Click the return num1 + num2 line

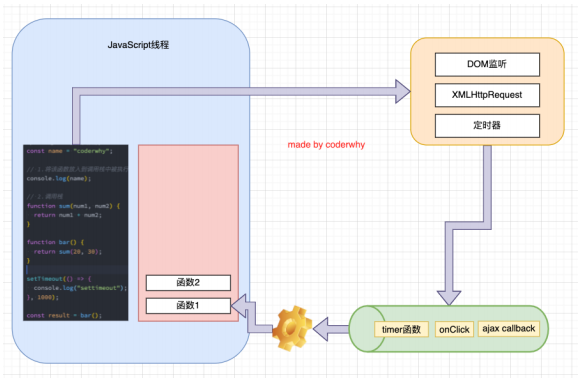click(x=67, y=215)
